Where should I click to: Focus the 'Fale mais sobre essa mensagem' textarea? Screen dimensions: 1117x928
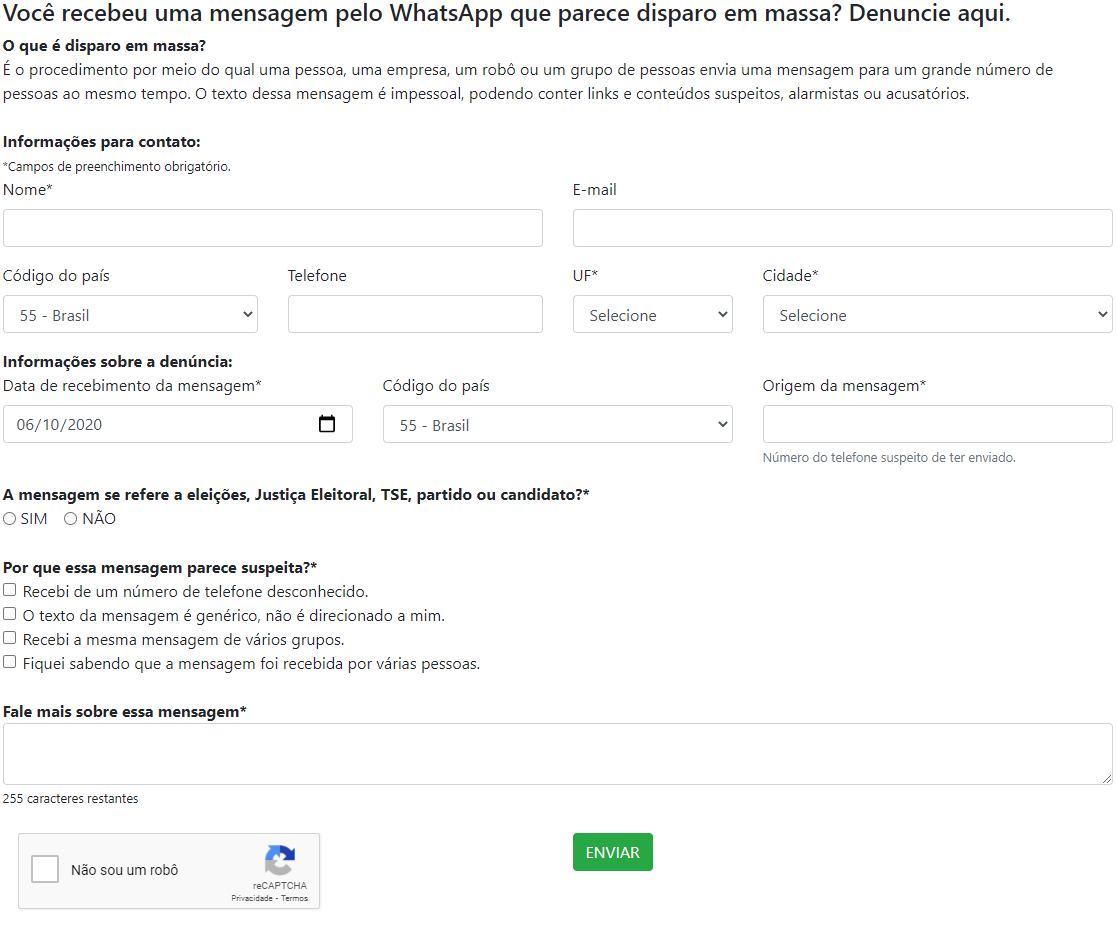point(558,754)
